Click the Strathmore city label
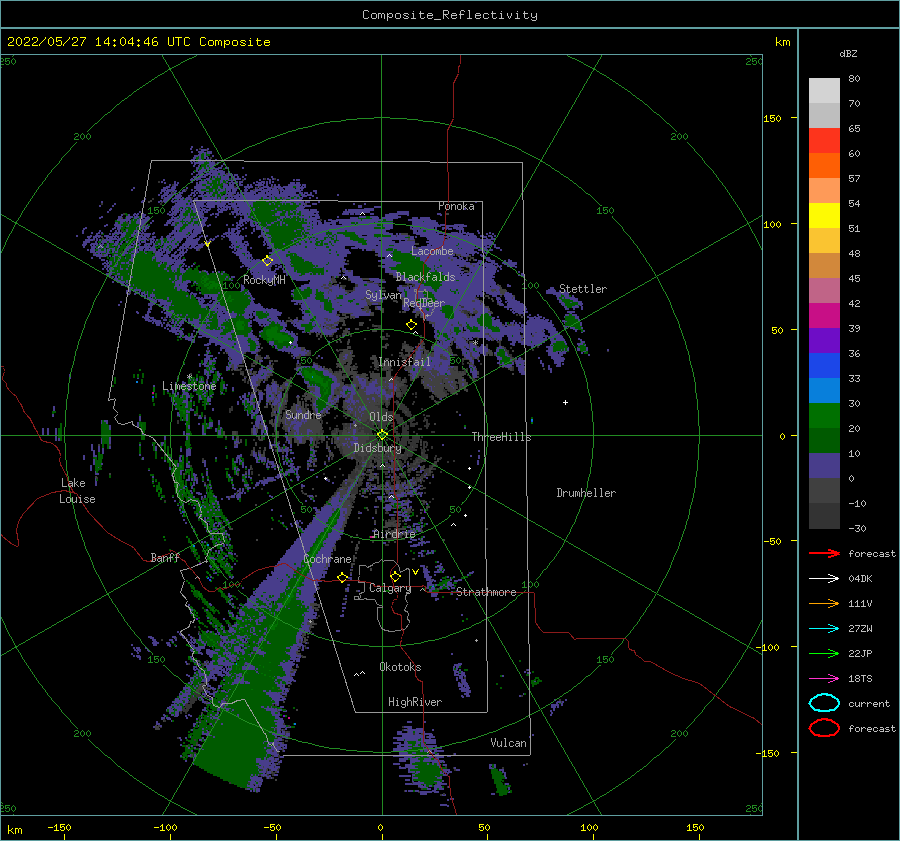Screen dimensions: 900x841 [486, 592]
